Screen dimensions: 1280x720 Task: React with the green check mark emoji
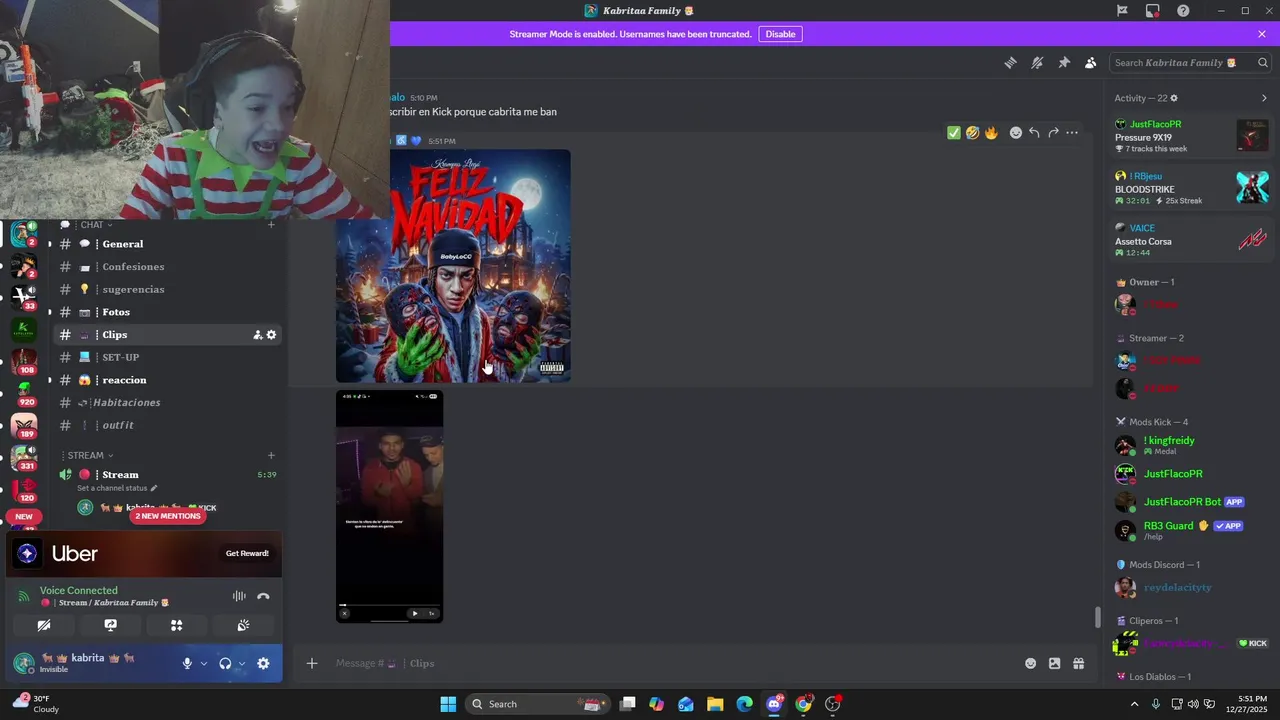pos(954,133)
